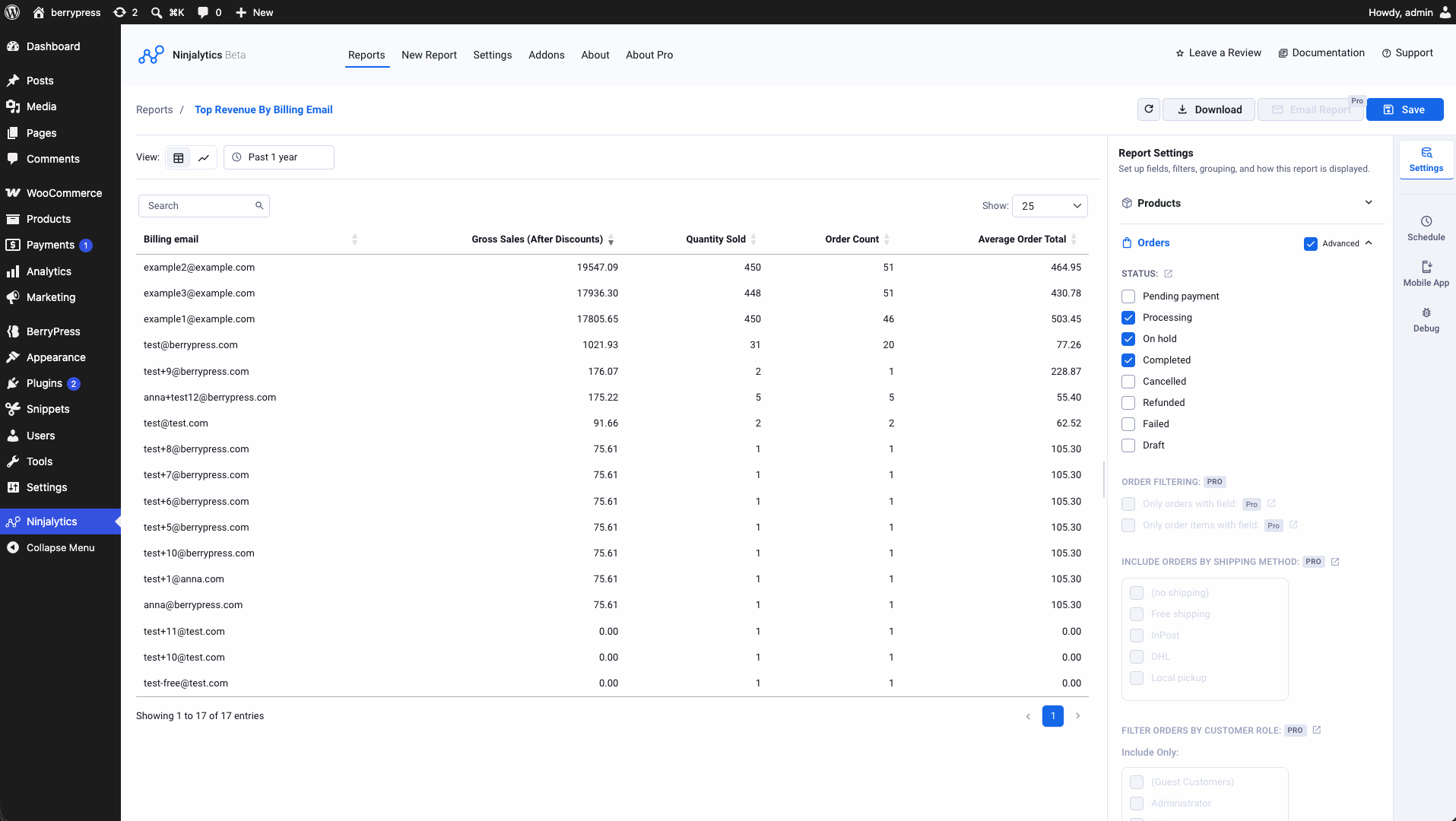
Task: Open the About Pro tab
Action: click(649, 55)
